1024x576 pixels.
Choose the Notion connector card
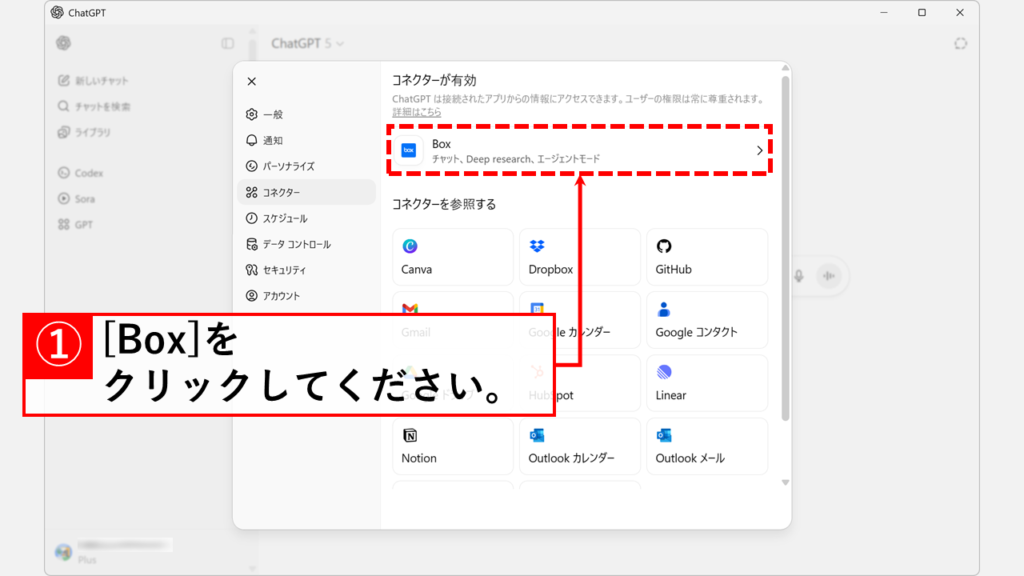point(453,447)
